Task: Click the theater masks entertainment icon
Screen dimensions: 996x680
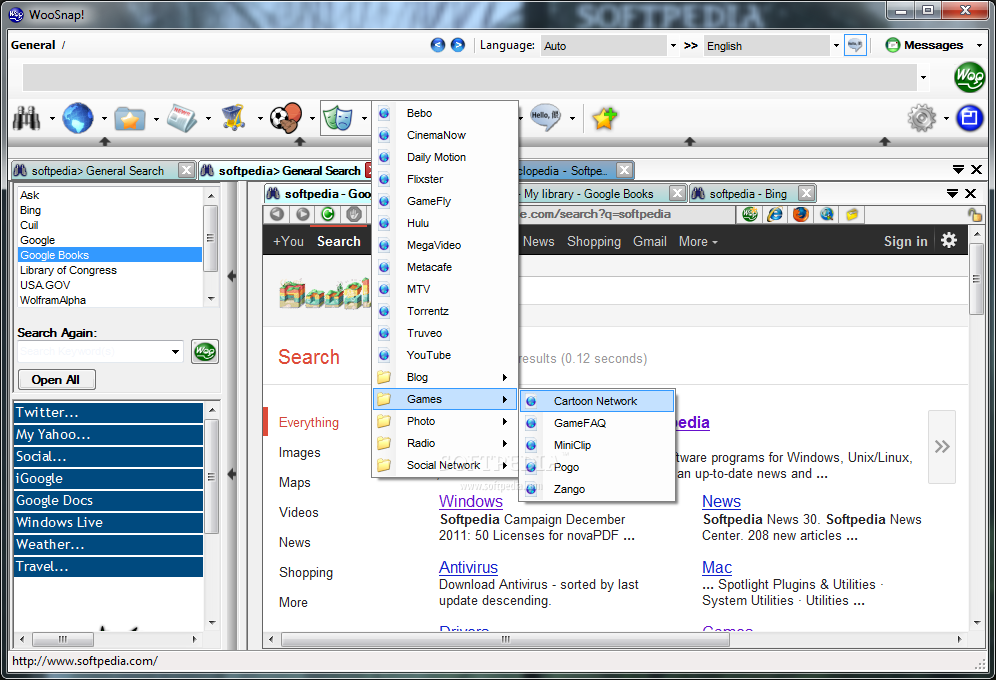Action: click(x=338, y=118)
